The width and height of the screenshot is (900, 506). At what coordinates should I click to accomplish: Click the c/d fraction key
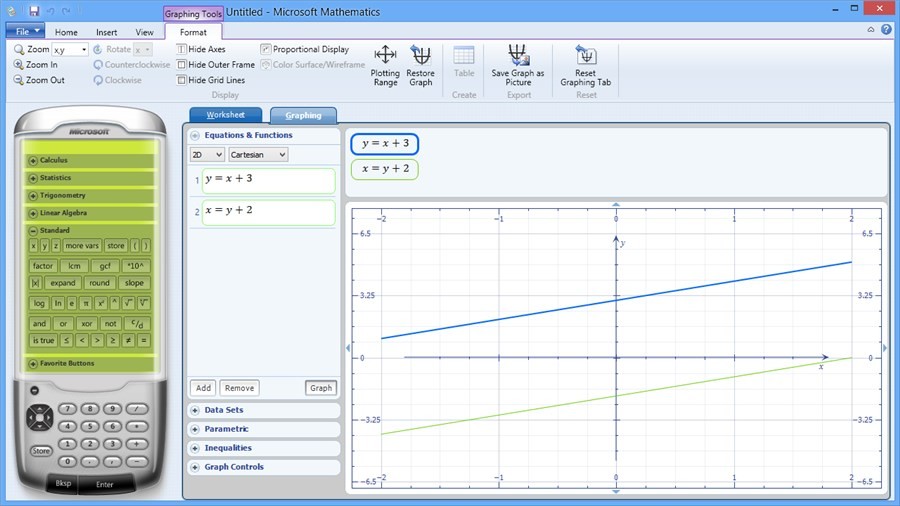[x=137, y=324]
